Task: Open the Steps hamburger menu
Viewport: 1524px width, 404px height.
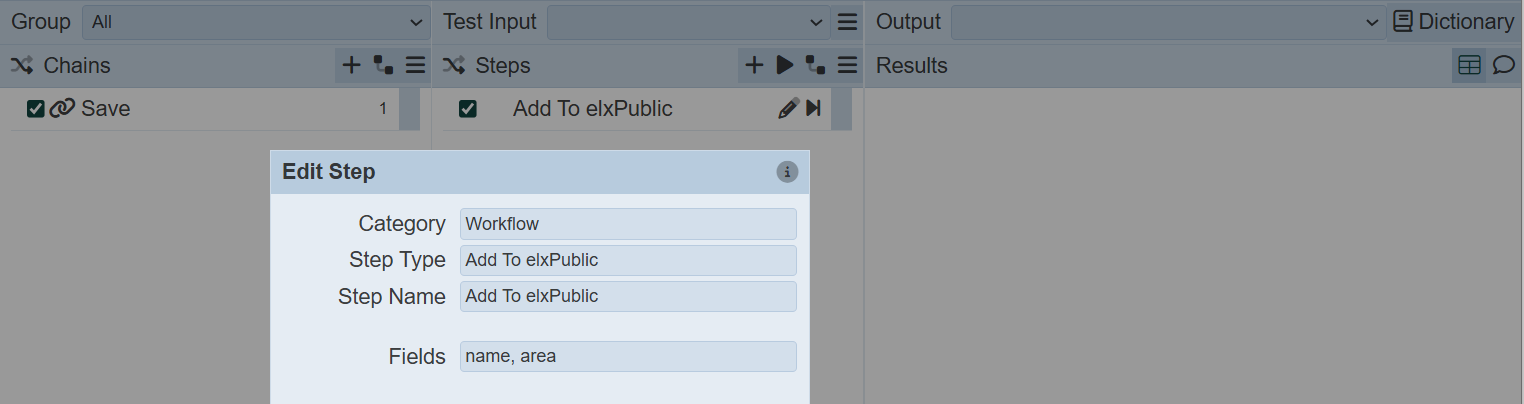Action: pyautogui.click(x=848, y=66)
